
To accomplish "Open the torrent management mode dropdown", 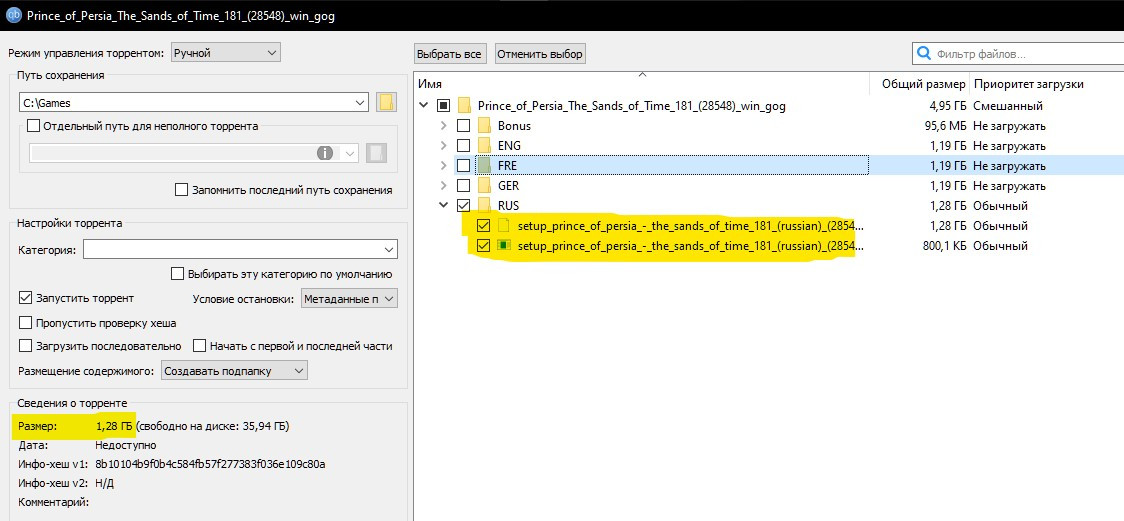I will 225,52.
